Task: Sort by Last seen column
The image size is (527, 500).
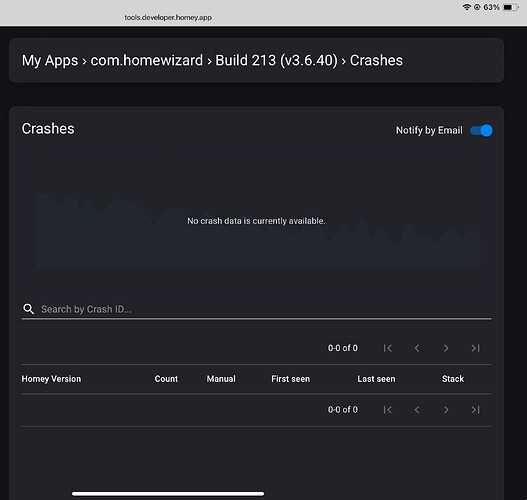Action: pyautogui.click(x=376, y=379)
